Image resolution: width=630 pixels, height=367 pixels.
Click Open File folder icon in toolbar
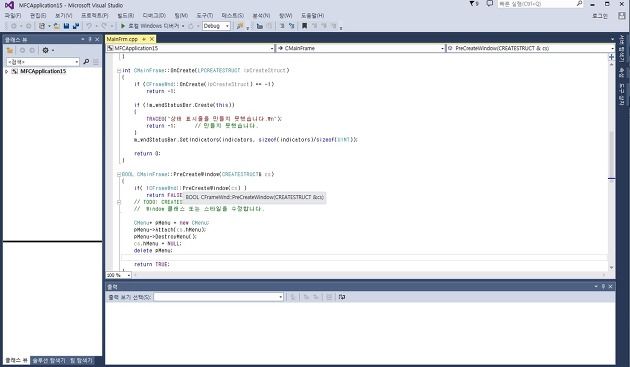point(57,26)
